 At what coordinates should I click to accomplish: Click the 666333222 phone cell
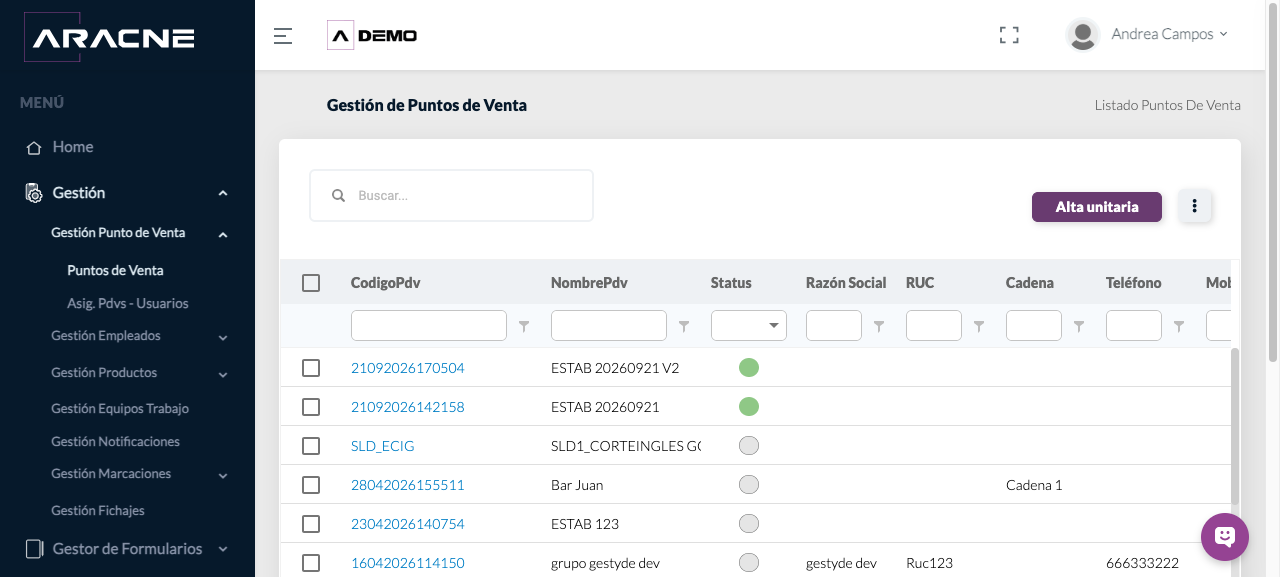(x=1141, y=563)
